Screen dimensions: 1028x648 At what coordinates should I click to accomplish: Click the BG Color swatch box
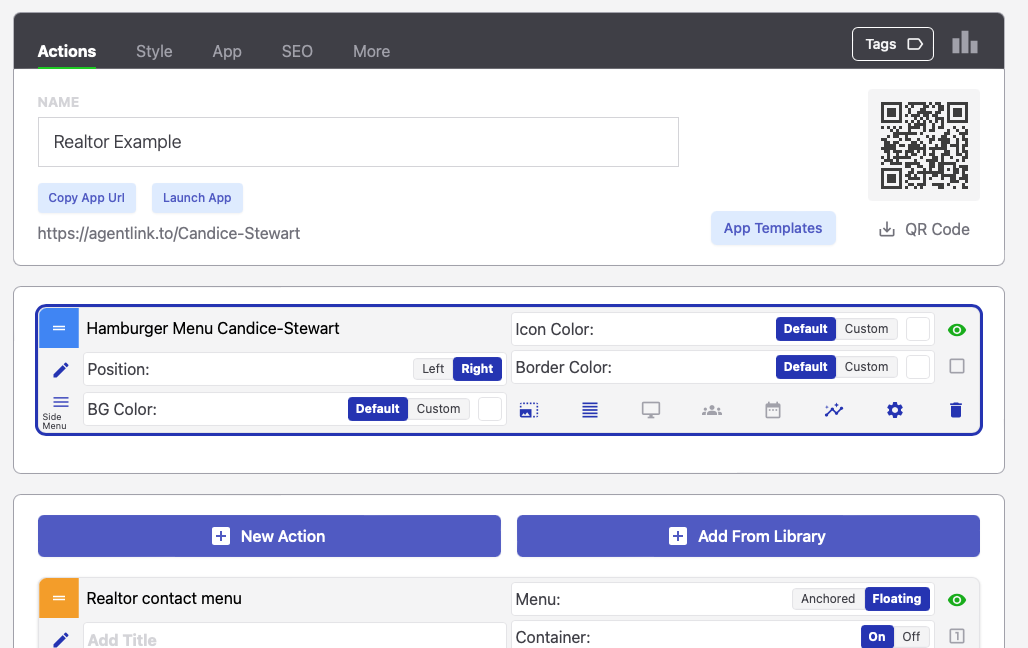[x=490, y=409]
